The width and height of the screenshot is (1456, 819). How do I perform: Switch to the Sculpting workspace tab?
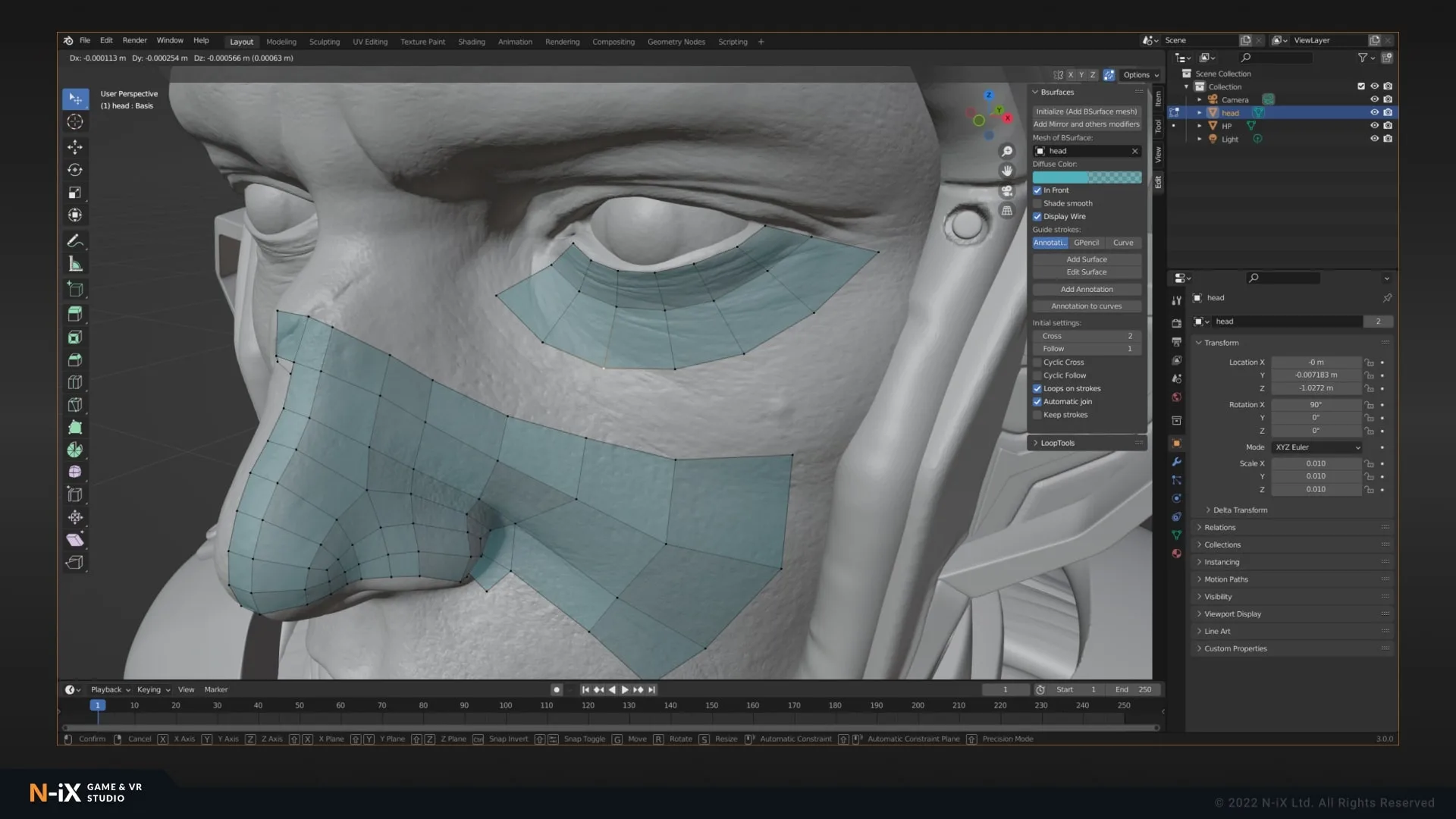[325, 42]
